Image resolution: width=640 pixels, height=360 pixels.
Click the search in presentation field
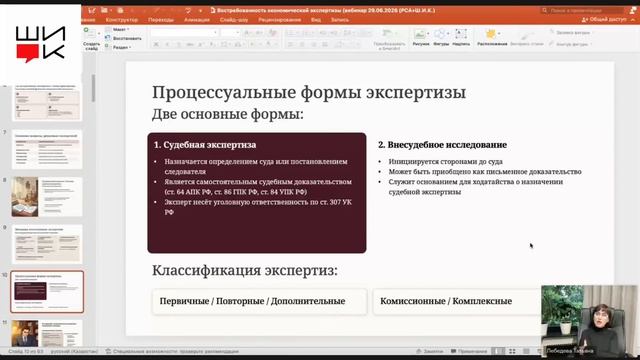click(582, 10)
